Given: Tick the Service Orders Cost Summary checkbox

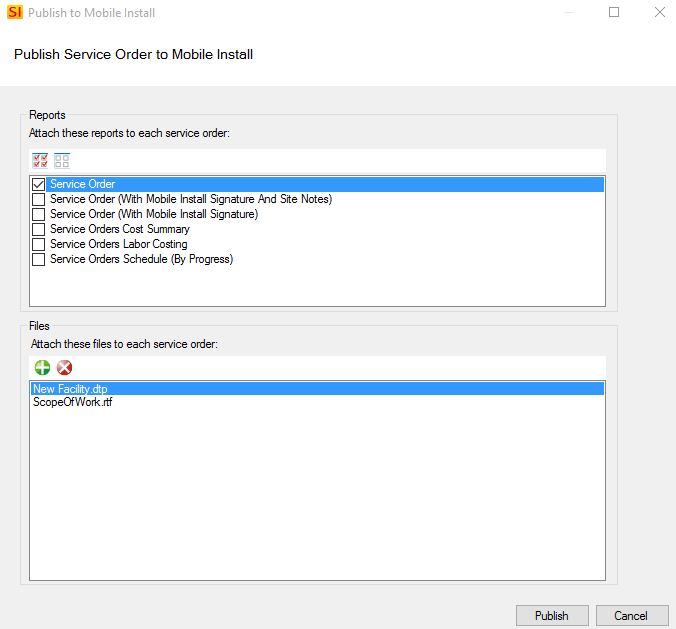Looking at the screenshot, I should 38,229.
